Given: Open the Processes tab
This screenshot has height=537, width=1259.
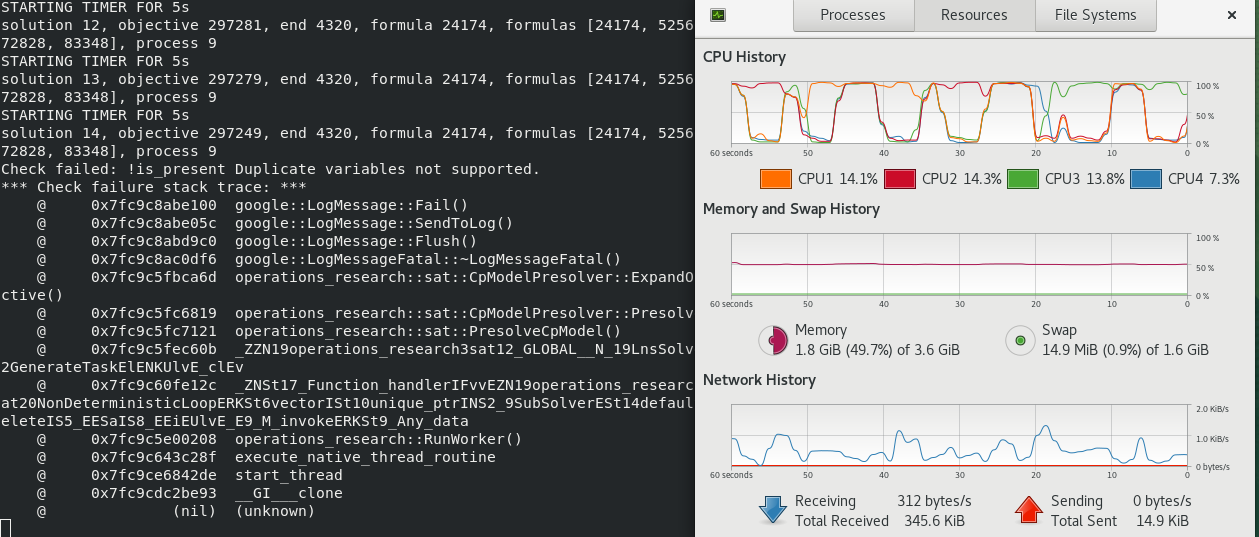Looking at the screenshot, I should (x=852, y=15).
